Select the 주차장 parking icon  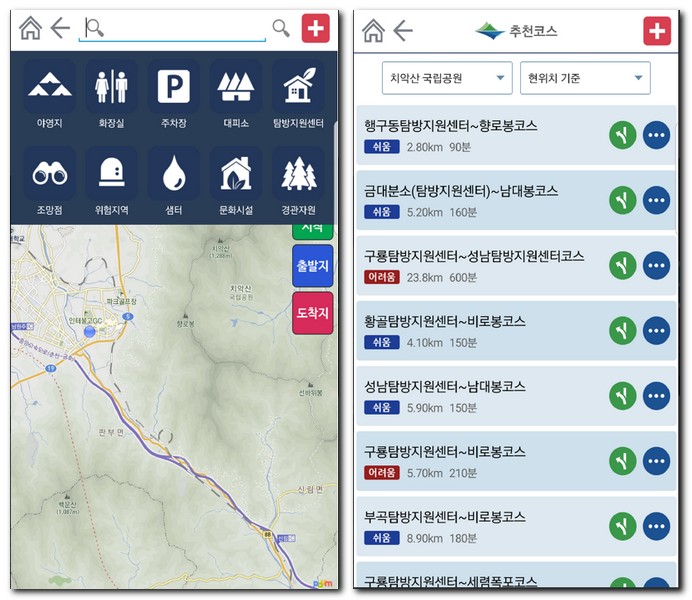tap(173, 87)
